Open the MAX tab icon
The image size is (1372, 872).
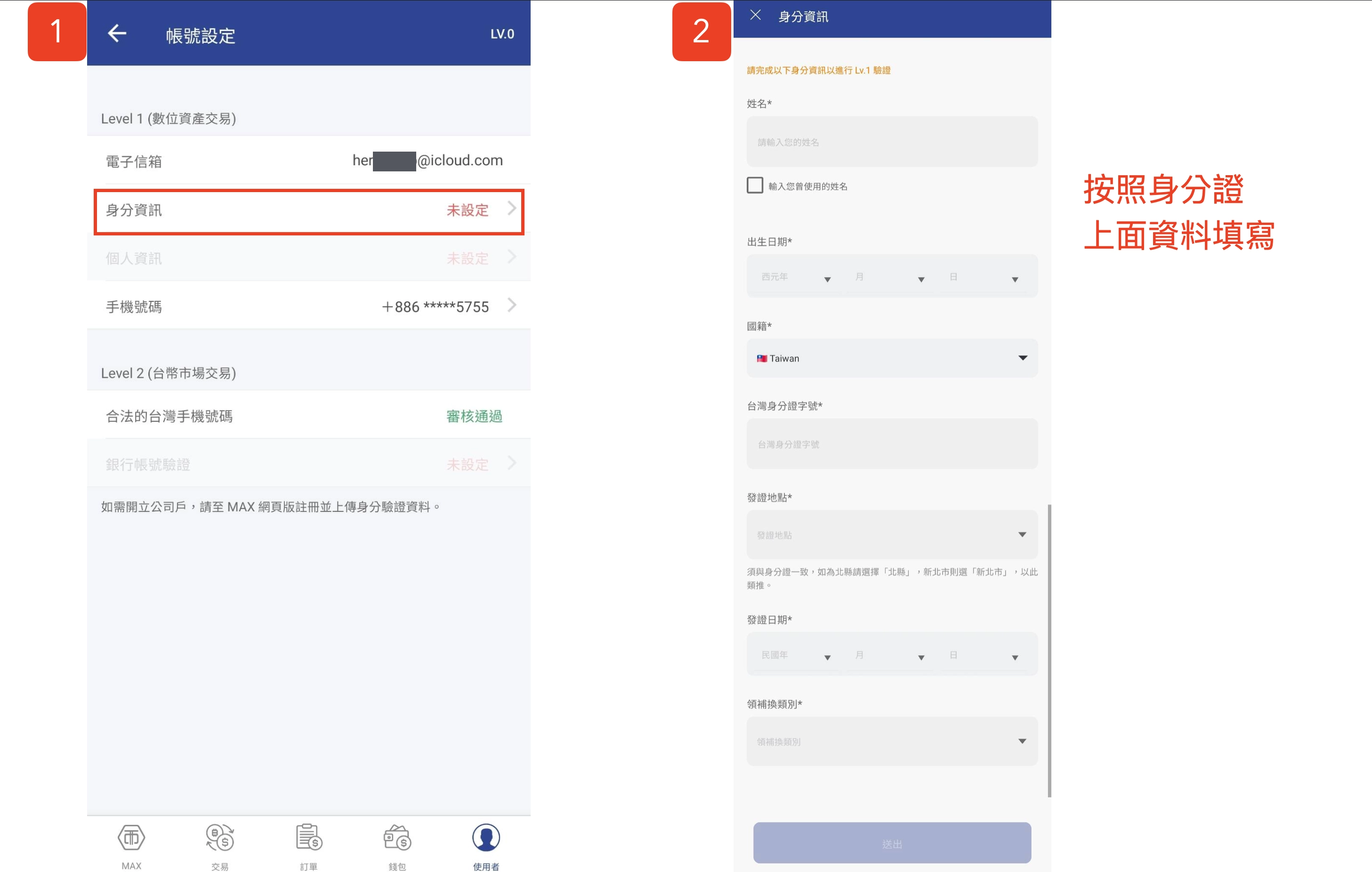point(131,838)
